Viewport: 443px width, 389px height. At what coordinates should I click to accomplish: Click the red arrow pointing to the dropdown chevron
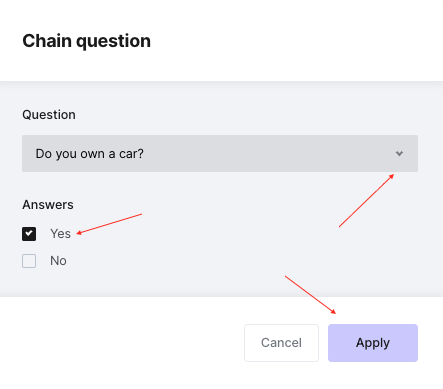(x=366, y=200)
